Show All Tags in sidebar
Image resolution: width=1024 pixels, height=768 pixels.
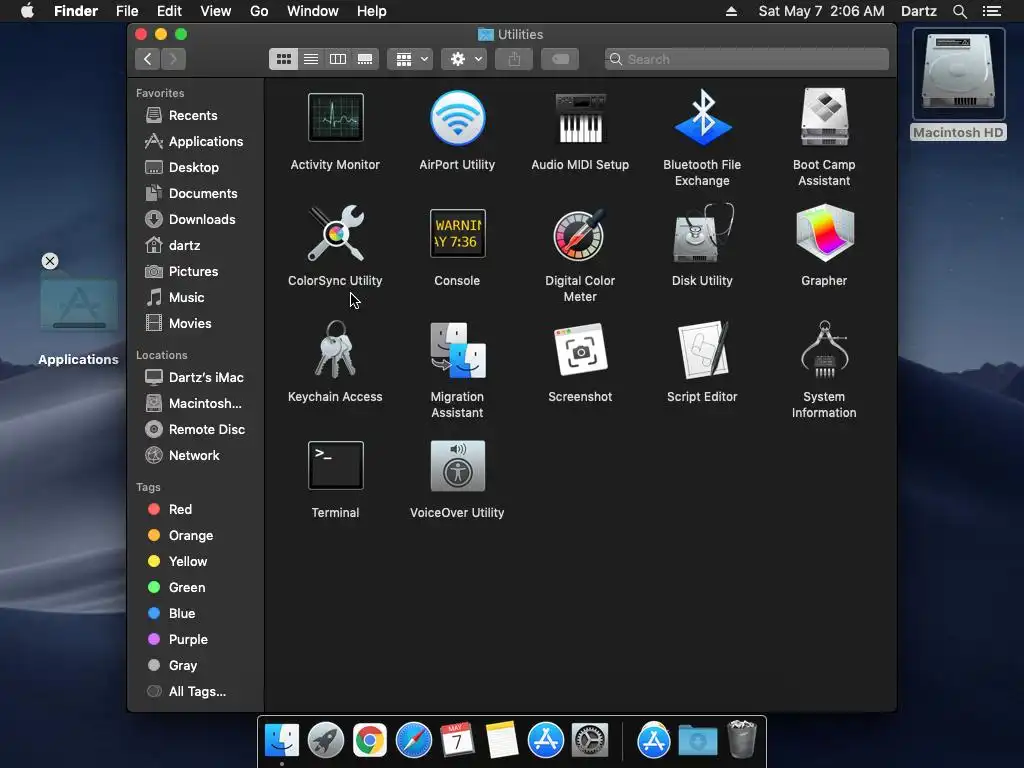pyautogui.click(x=196, y=692)
